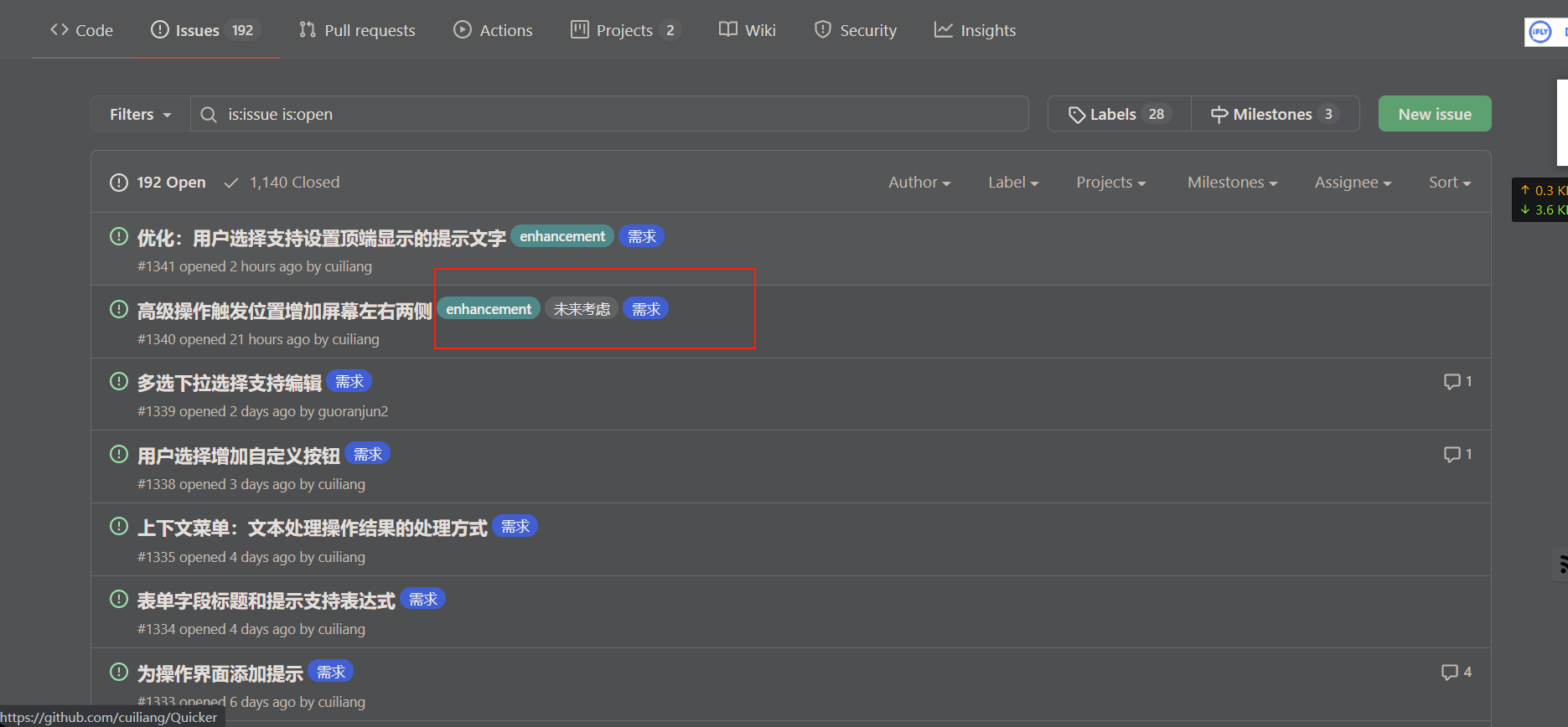This screenshot has height=727, width=1568.
Task: Create a New issue
Action: coord(1435,114)
